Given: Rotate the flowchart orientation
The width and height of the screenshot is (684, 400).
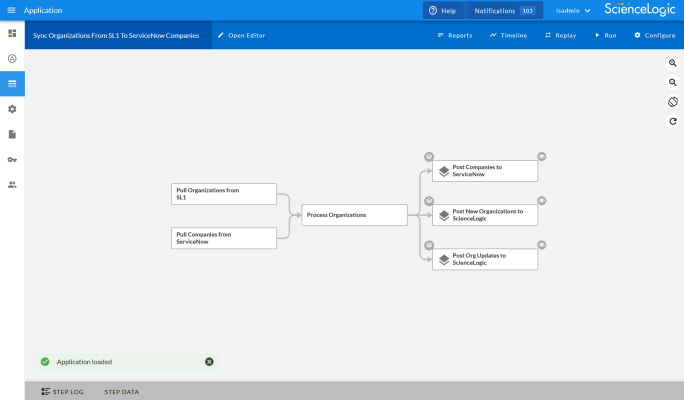Looking at the screenshot, I should click(x=673, y=102).
